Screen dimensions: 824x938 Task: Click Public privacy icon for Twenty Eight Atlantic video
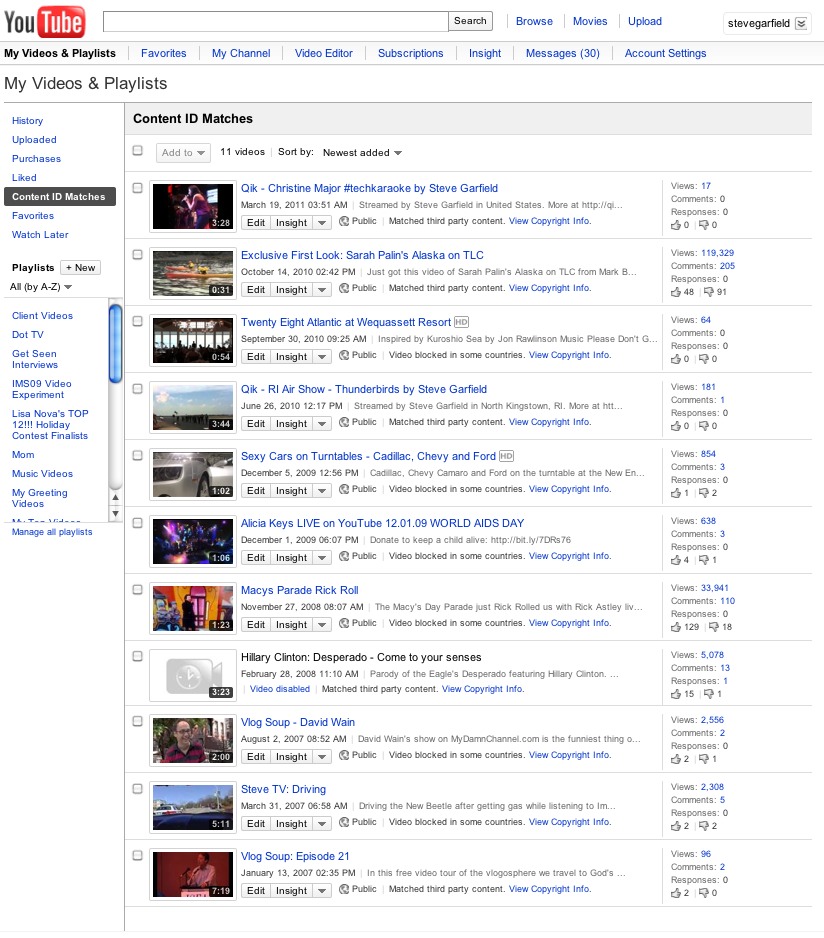click(x=344, y=355)
